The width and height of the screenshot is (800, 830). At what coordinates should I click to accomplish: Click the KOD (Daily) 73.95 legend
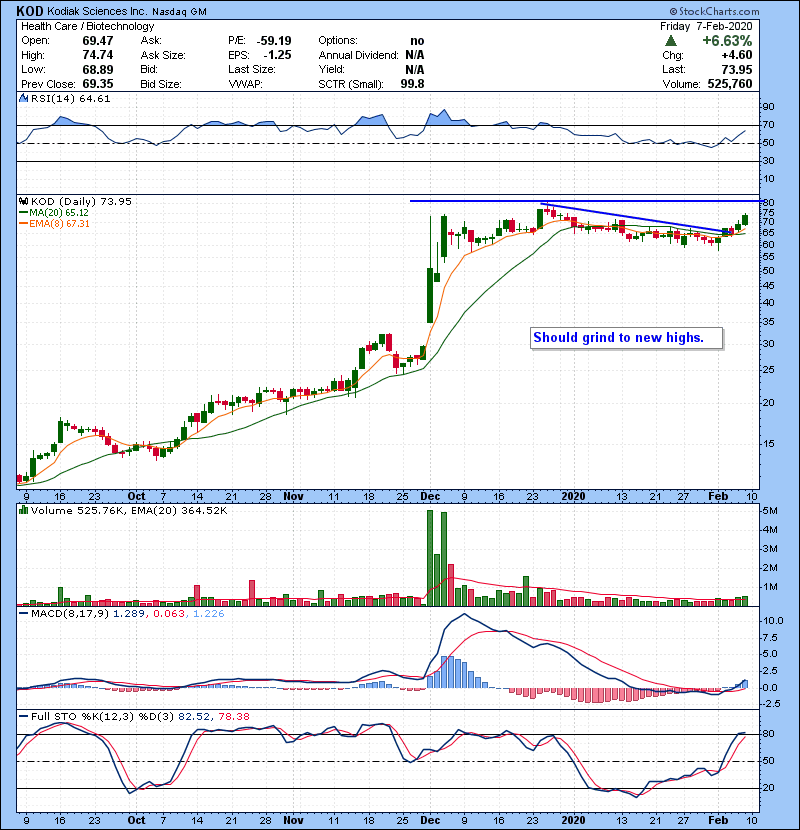pyautogui.click(x=81, y=201)
